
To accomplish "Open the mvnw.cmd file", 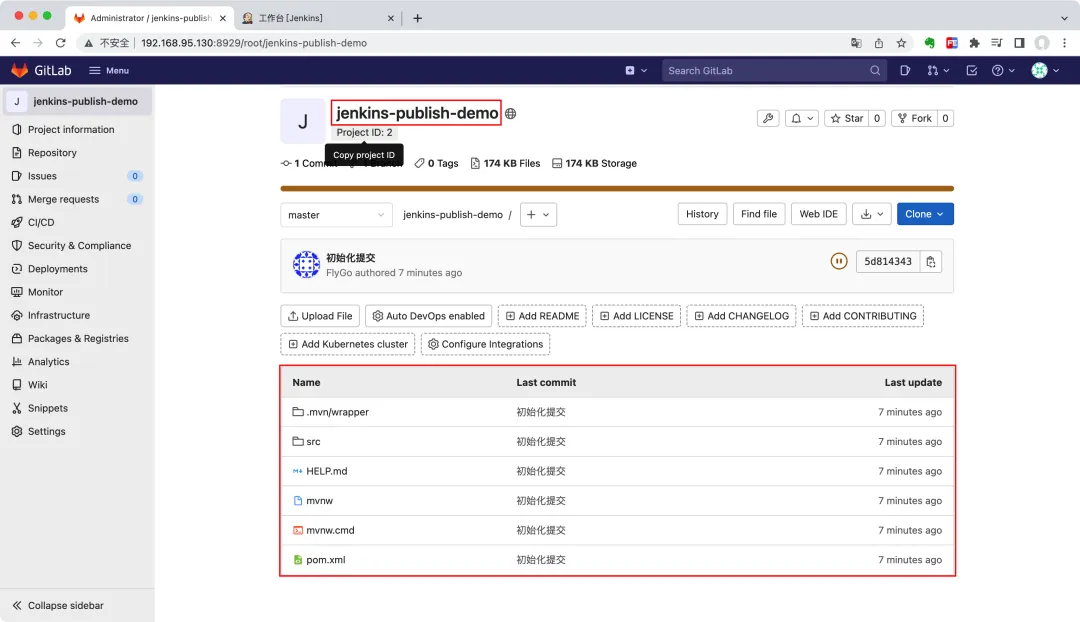I will click(330, 530).
